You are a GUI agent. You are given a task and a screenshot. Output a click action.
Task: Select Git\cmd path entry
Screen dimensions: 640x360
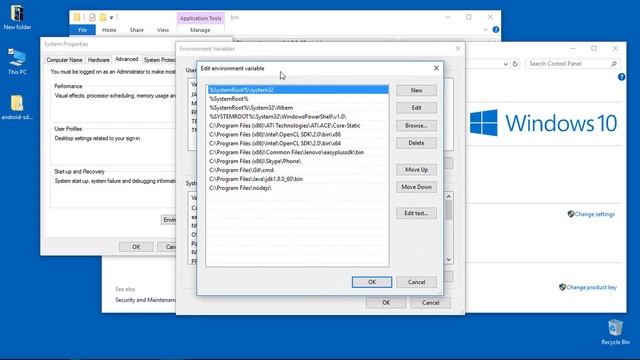coord(298,170)
